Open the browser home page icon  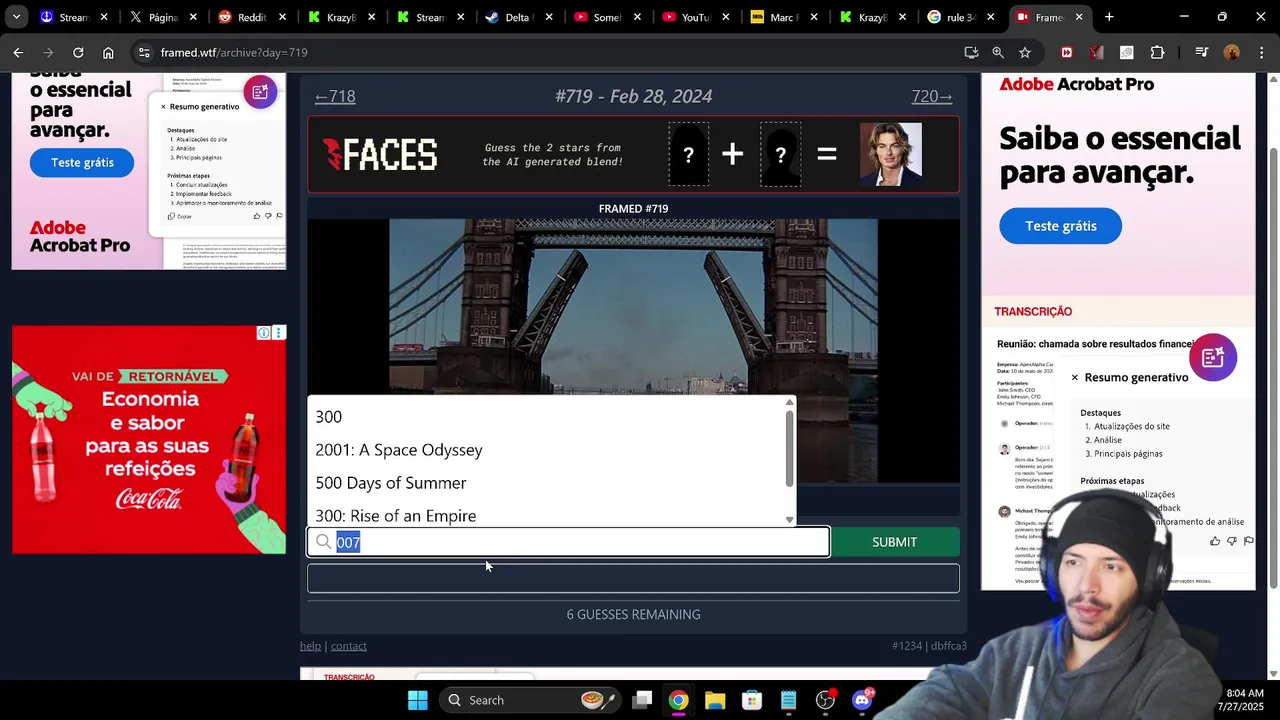[x=108, y=52]
